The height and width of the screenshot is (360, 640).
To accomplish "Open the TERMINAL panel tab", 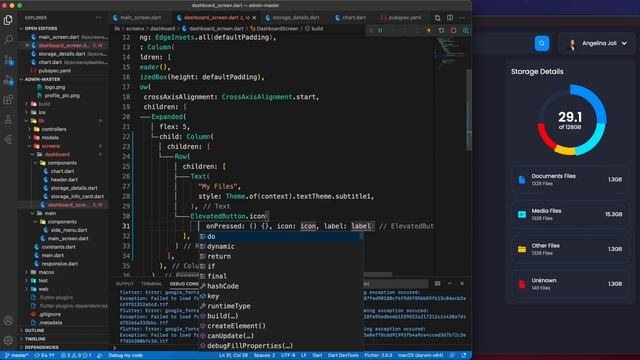I will pyautogui.click(x=151, y=284).
